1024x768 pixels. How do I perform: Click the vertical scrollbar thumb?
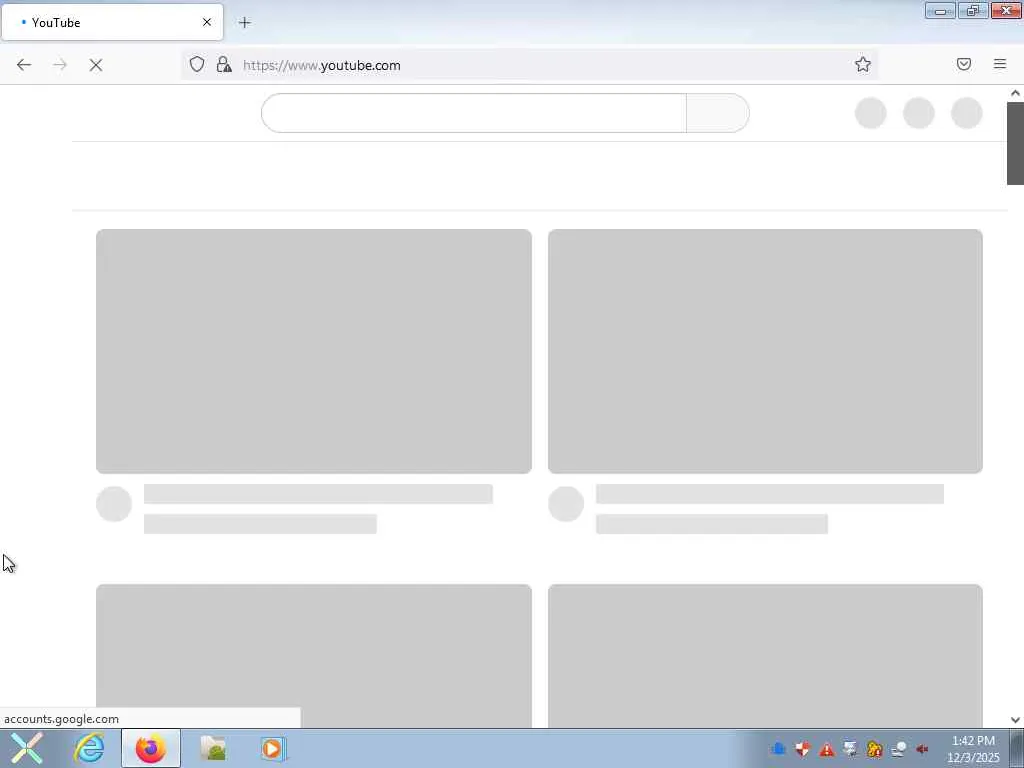(x=1015, y=144)
